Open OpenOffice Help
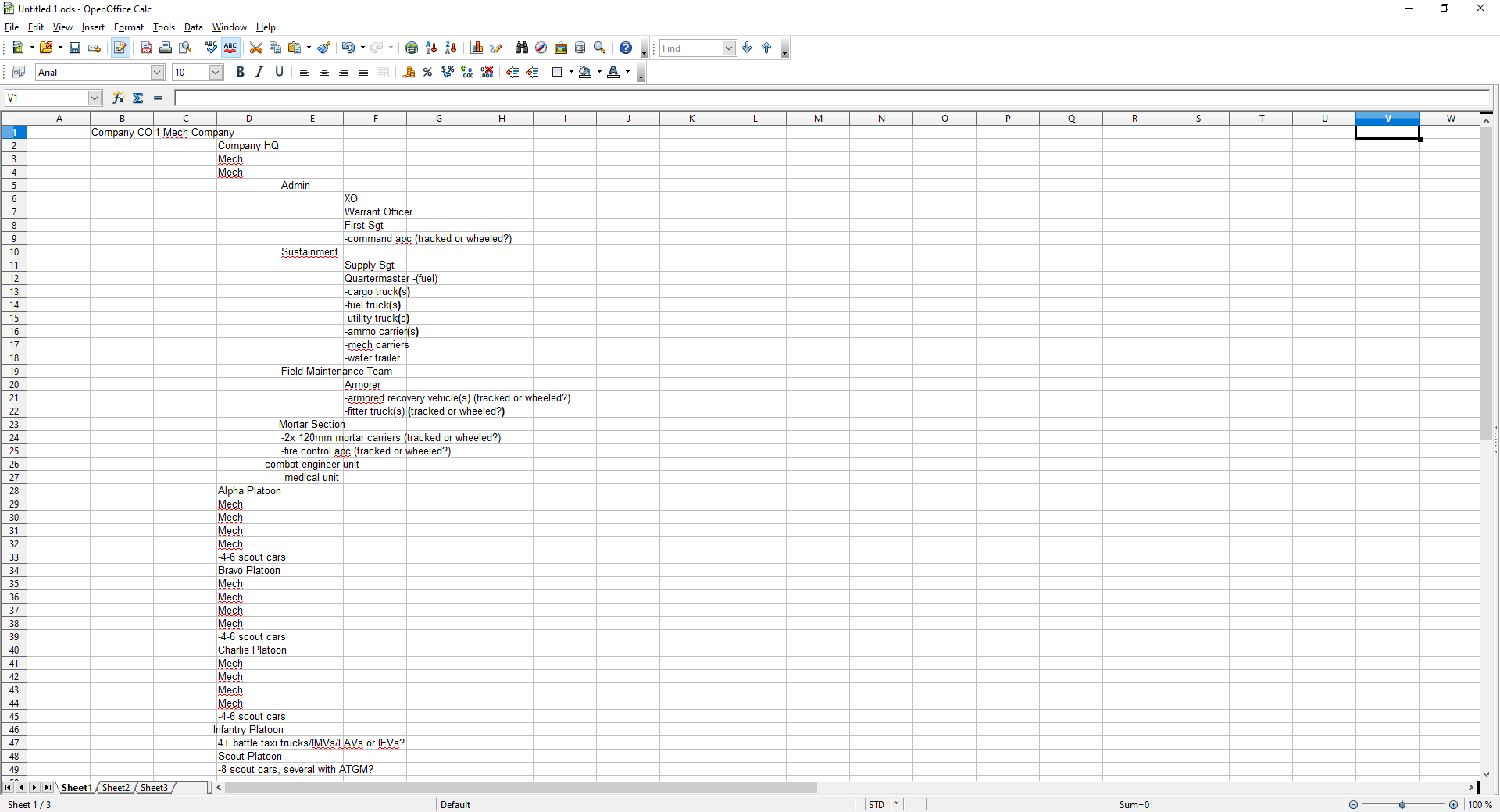The height and width of the screenshot is (812, 1500). pyautogui.click(x=626, y=48)
